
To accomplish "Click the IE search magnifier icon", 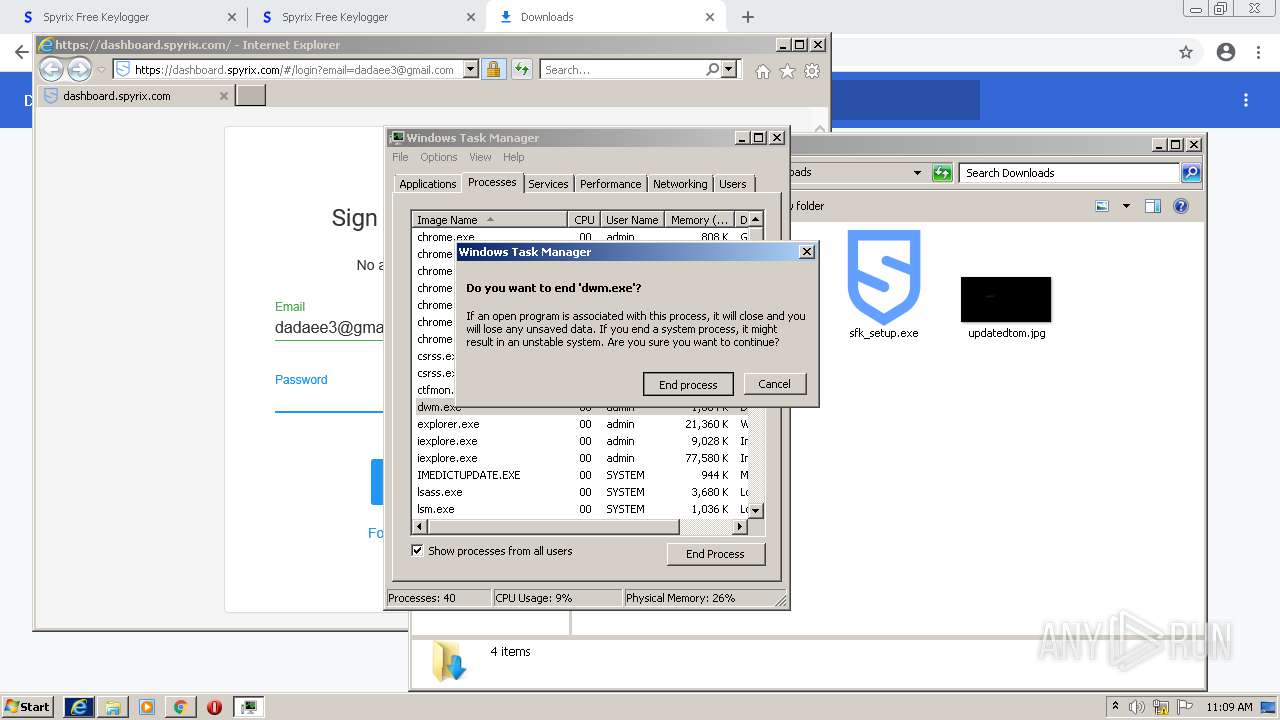I will (712, 70).
